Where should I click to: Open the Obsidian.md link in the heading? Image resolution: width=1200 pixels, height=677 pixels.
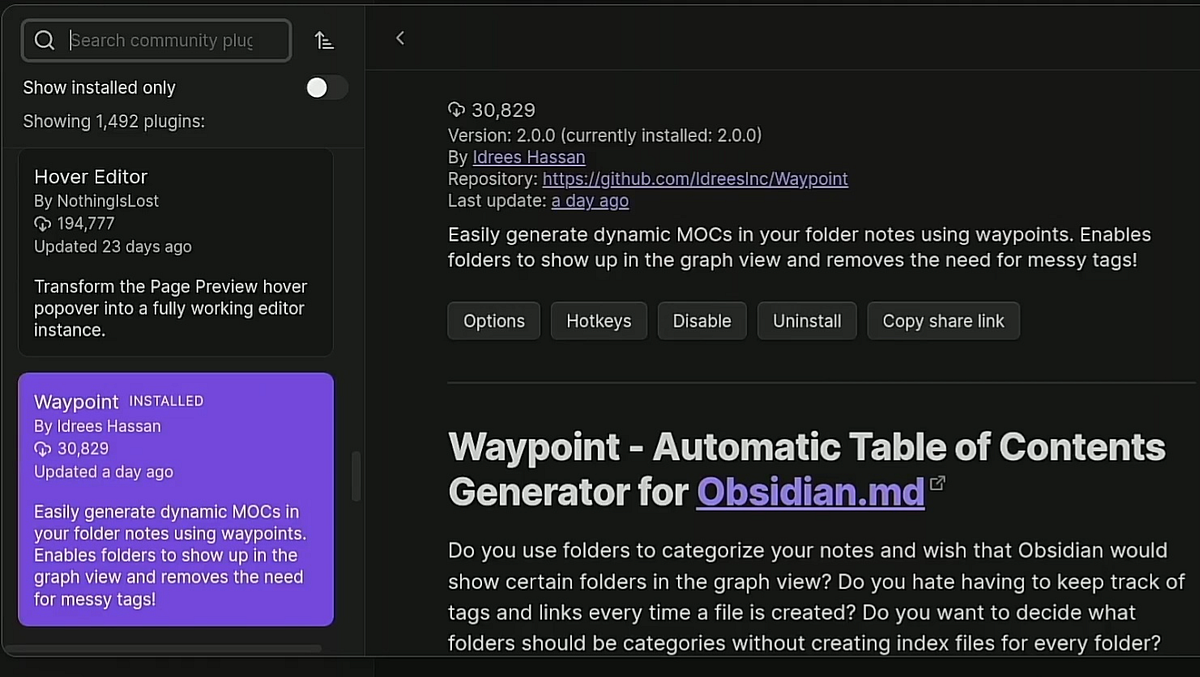point(810,492)
